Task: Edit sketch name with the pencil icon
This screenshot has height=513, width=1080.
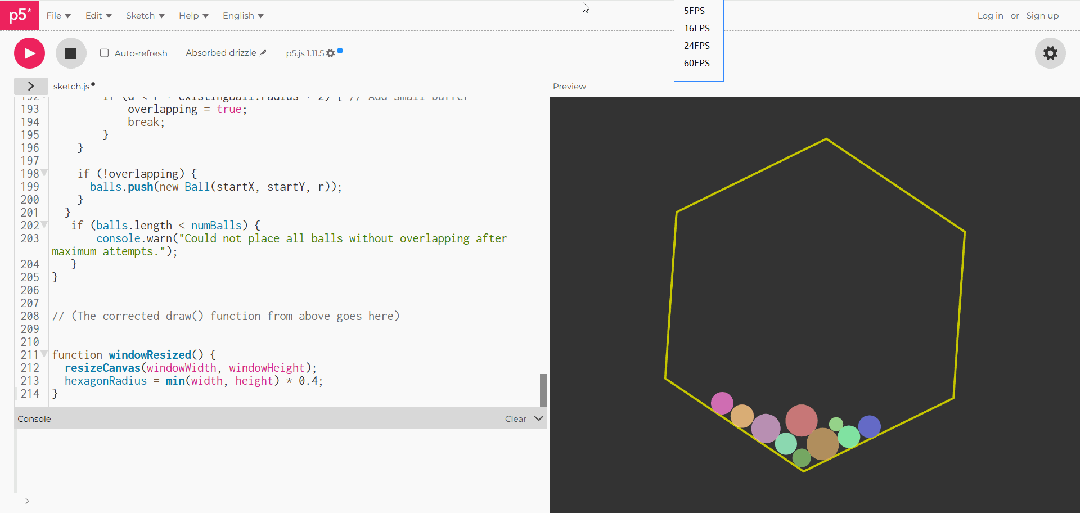Action: coord(263,53)
